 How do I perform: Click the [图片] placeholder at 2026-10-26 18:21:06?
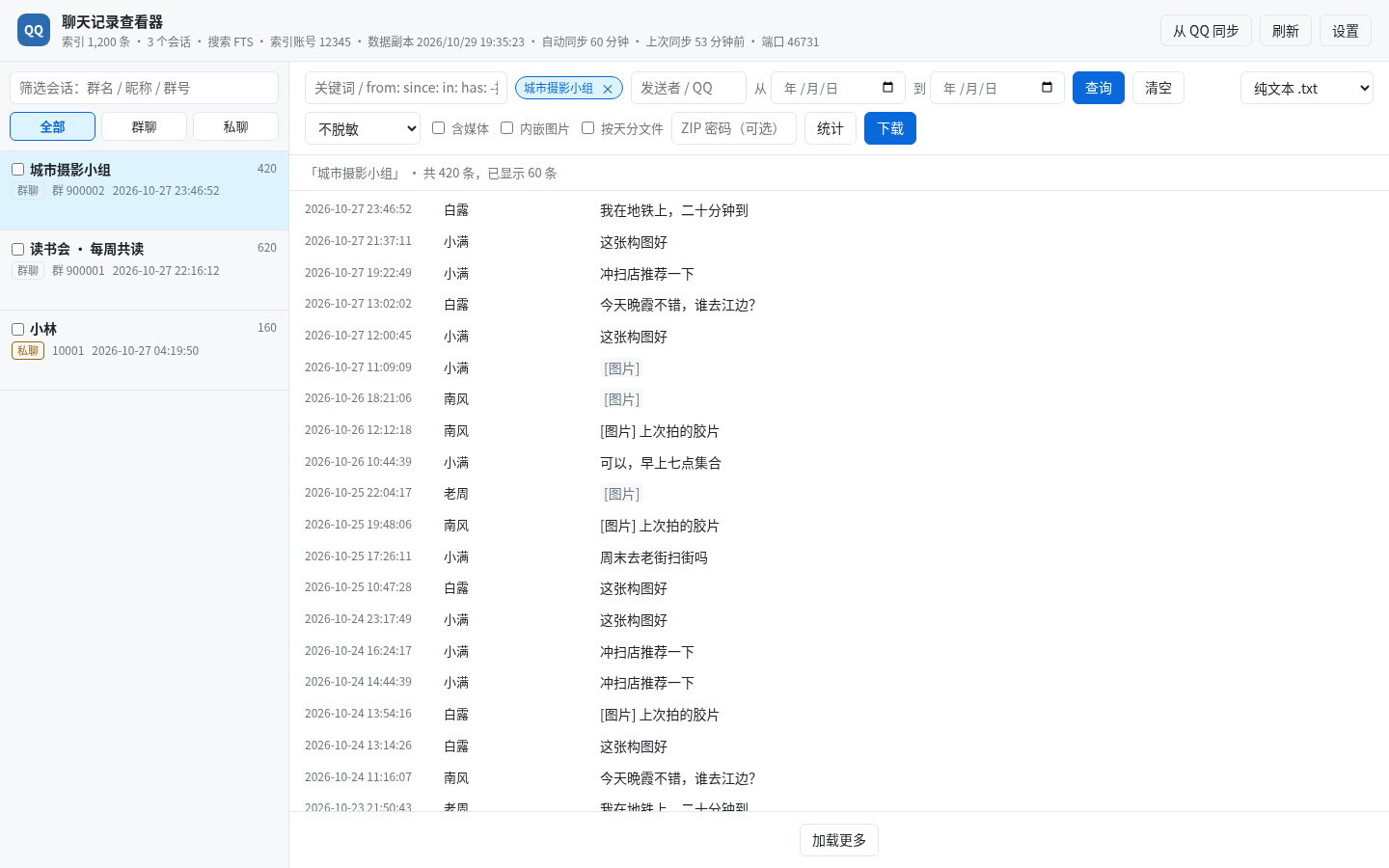621,399
